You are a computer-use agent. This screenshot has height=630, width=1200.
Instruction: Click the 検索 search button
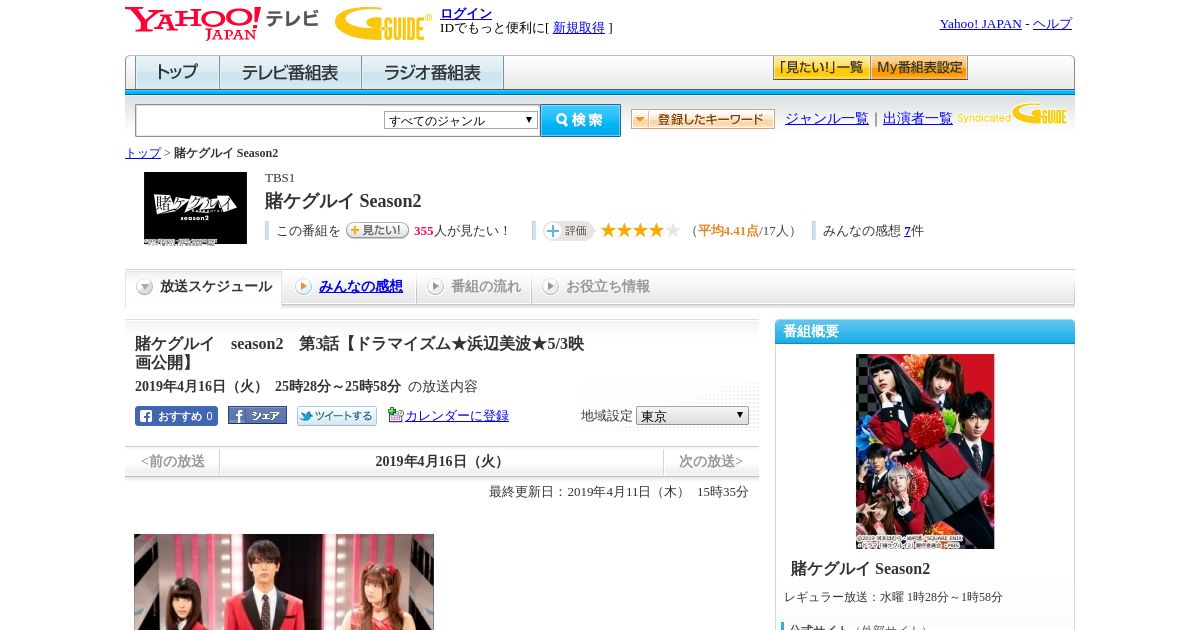coord(580,120)
